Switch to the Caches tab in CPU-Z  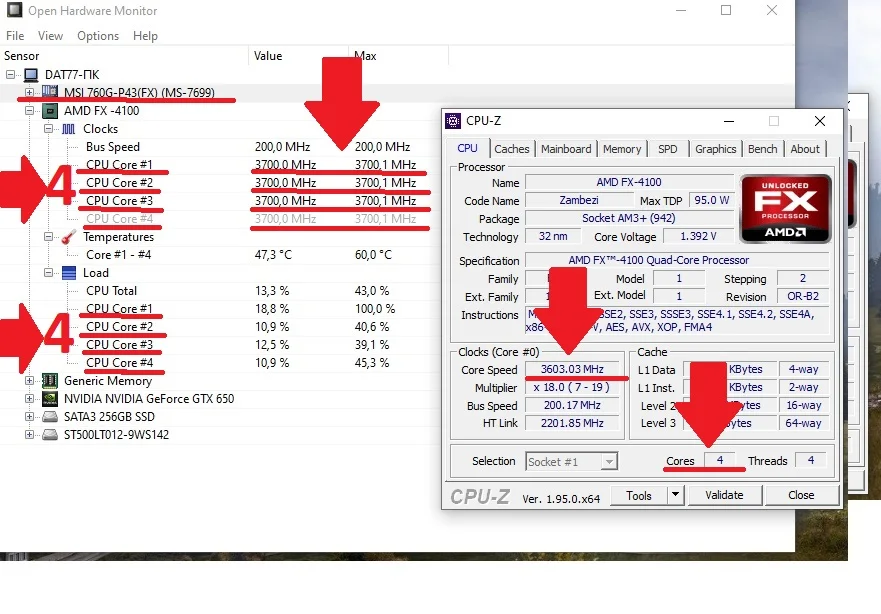click(511, 149)
